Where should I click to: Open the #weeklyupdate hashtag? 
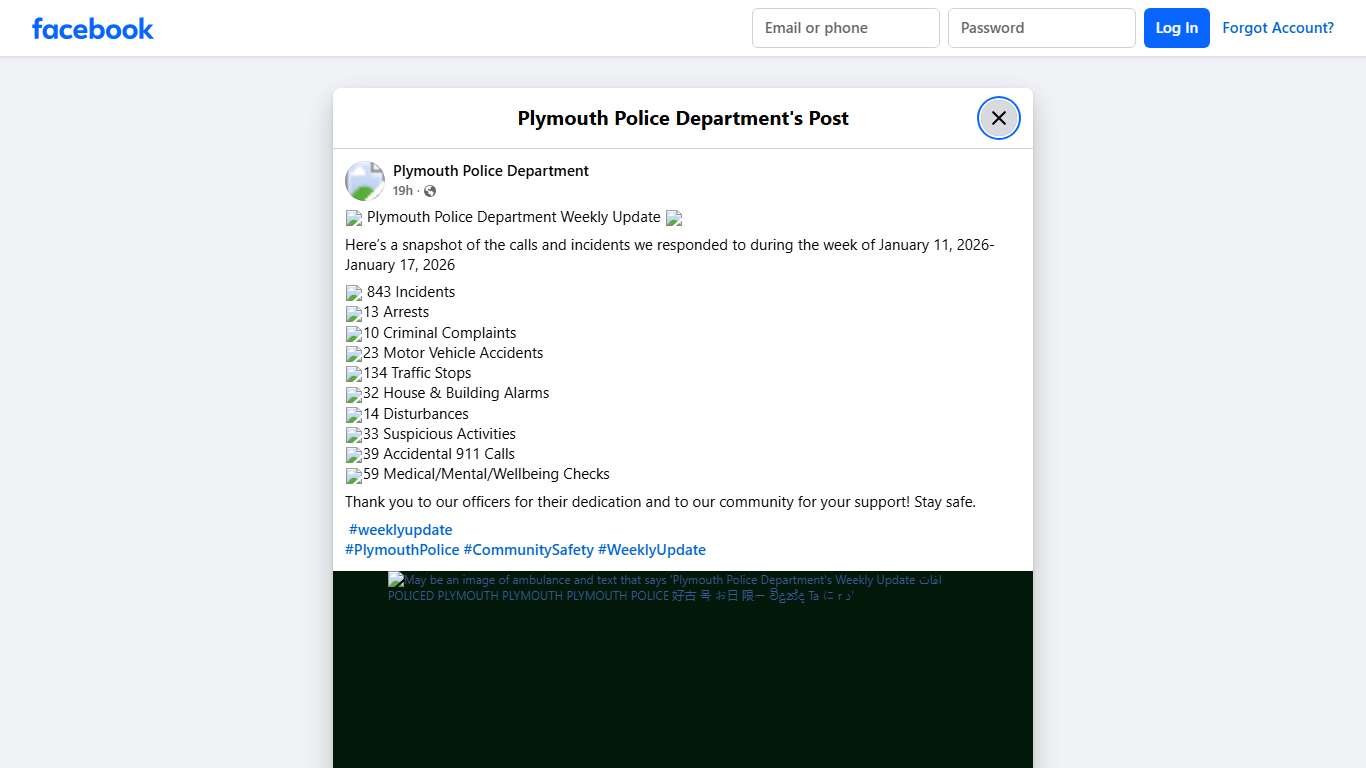click(x=400, y=529)
